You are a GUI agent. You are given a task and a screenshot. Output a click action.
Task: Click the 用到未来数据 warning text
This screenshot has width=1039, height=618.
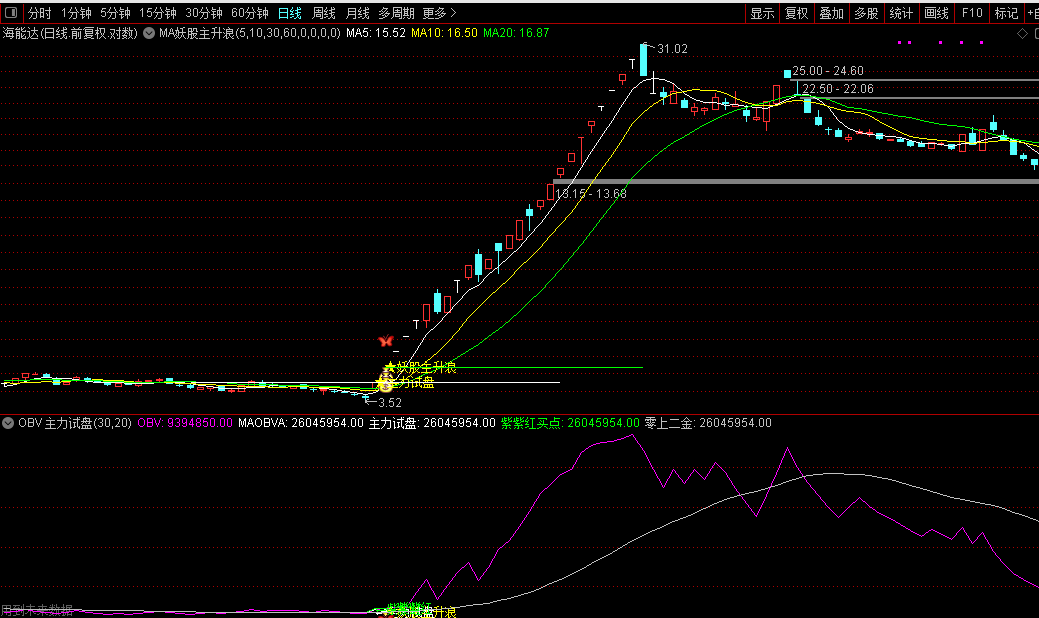(36, 611)
